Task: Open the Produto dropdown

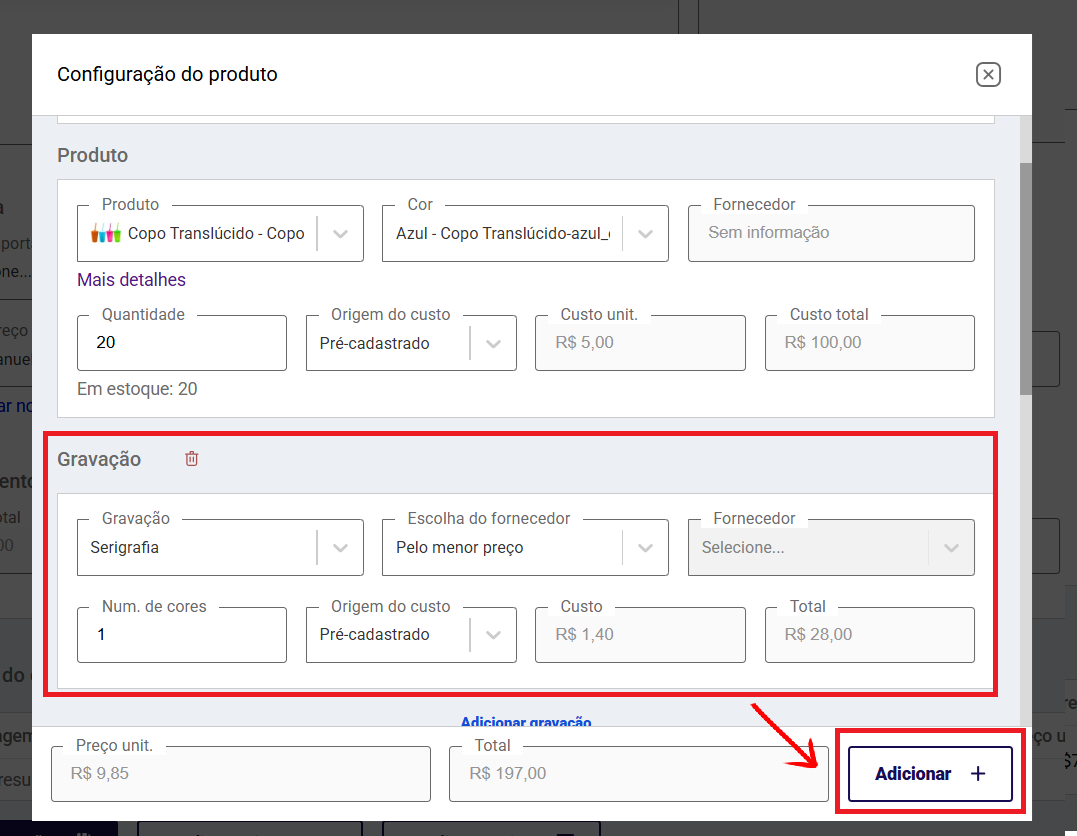Action: click(x=220, y=234)
